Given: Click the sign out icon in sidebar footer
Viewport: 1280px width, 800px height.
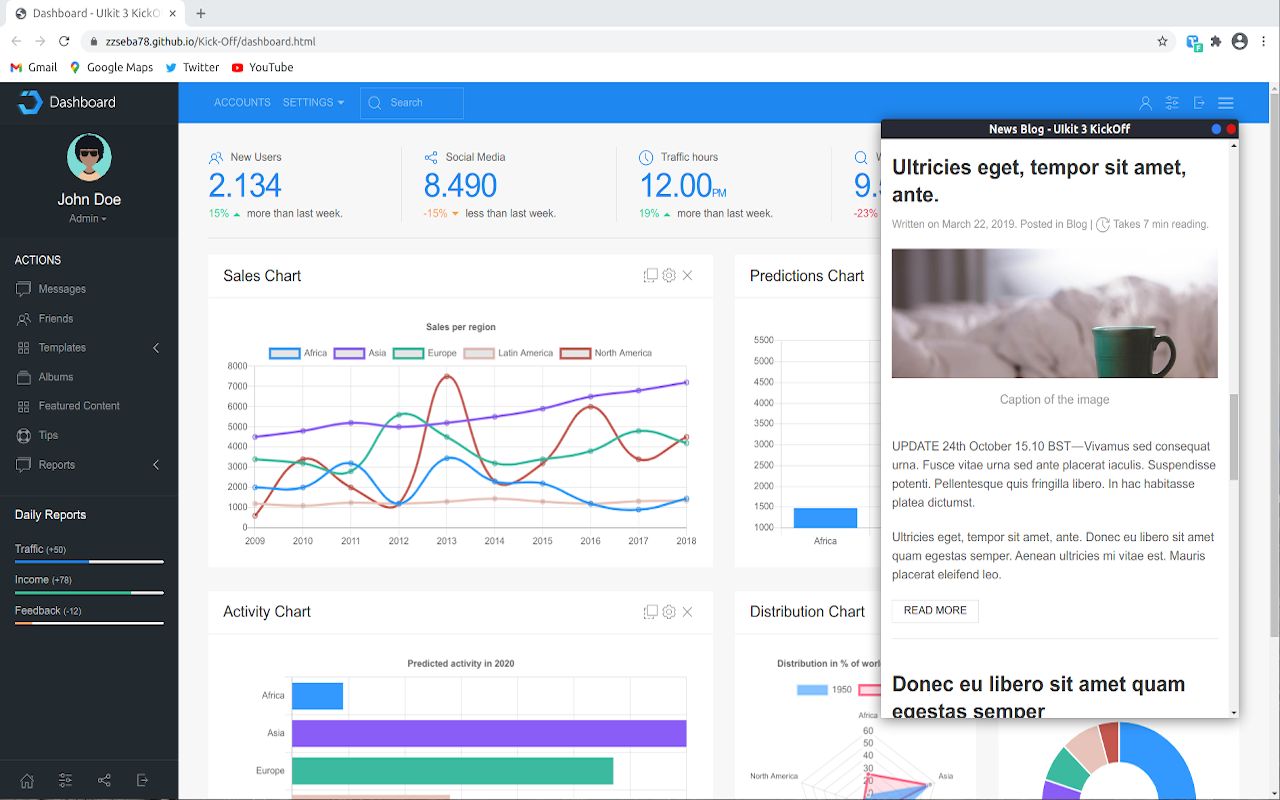Looking at the screenshot, I should coord(142,780).
